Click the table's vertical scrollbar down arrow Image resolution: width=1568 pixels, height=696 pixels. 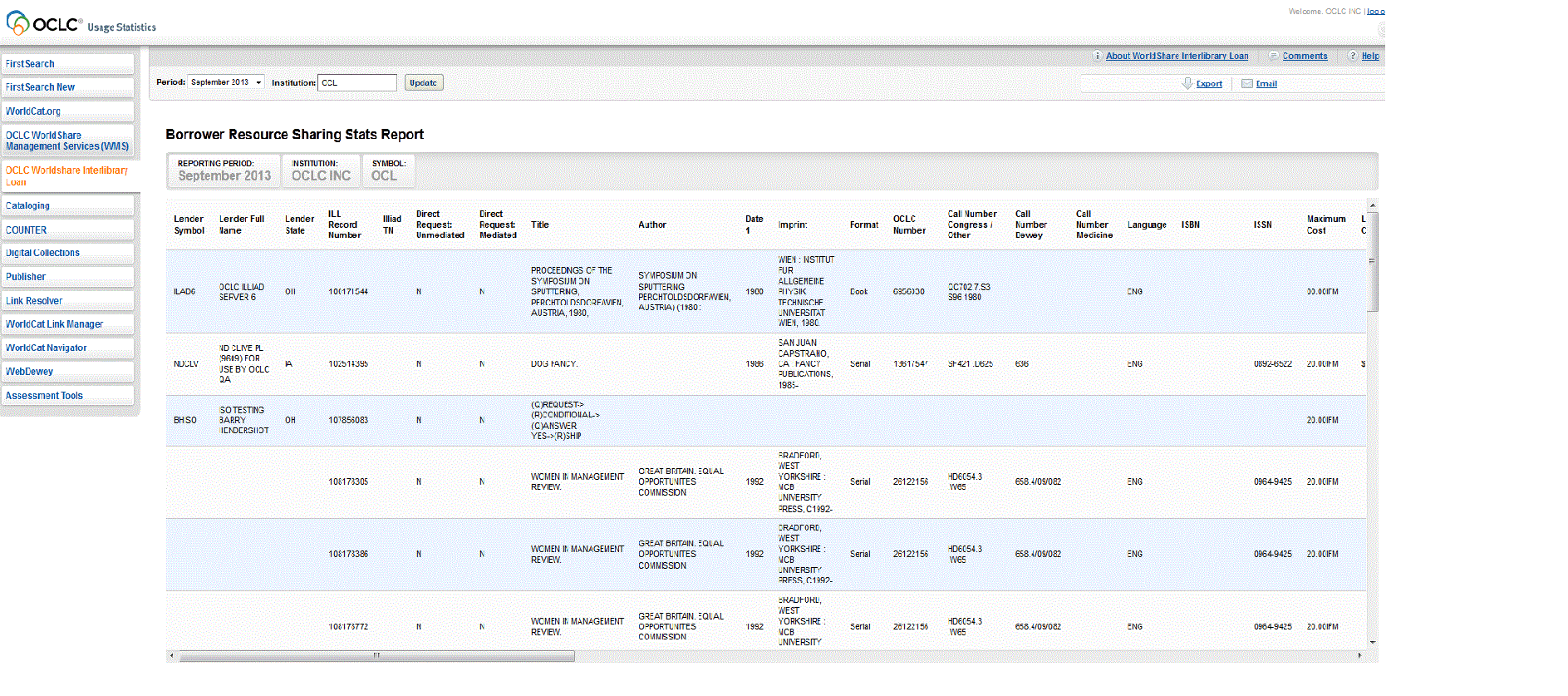pos(1373,643)
